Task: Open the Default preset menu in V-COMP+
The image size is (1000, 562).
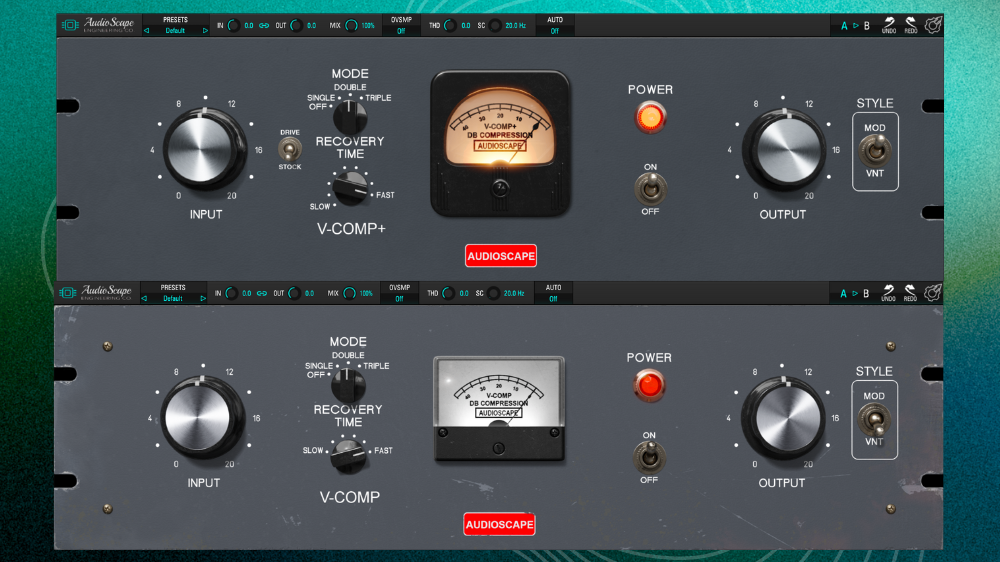Action: 175,31
